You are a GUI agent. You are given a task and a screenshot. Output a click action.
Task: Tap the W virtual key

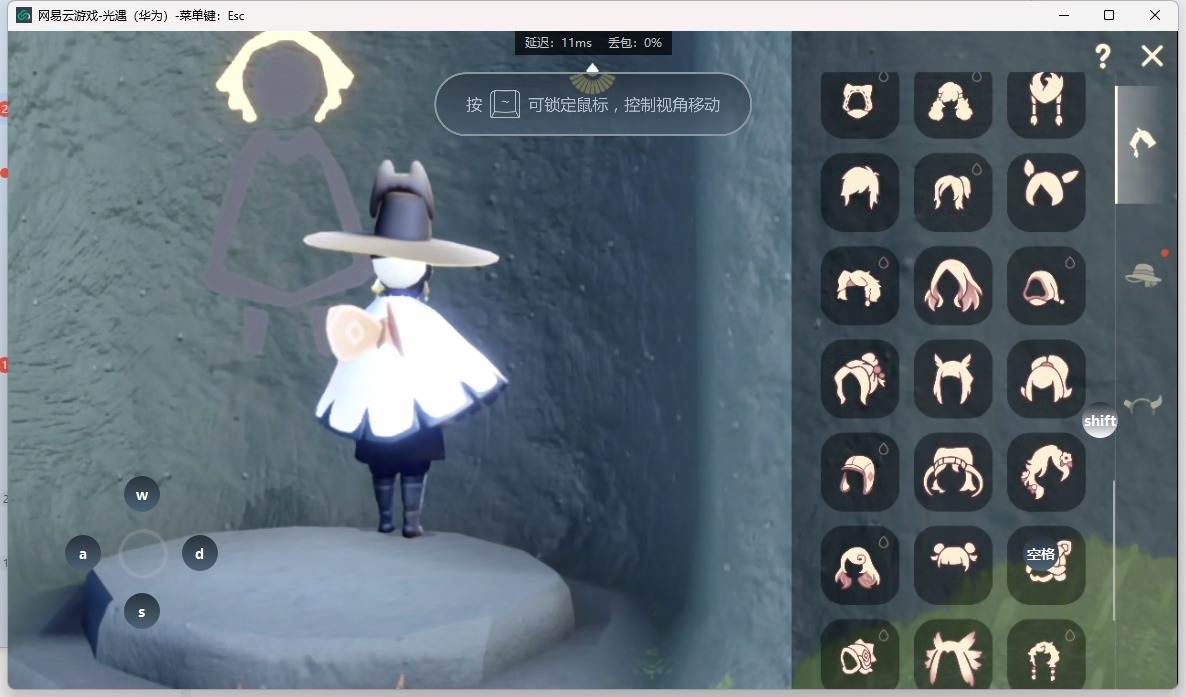click(x=141, y=495)
